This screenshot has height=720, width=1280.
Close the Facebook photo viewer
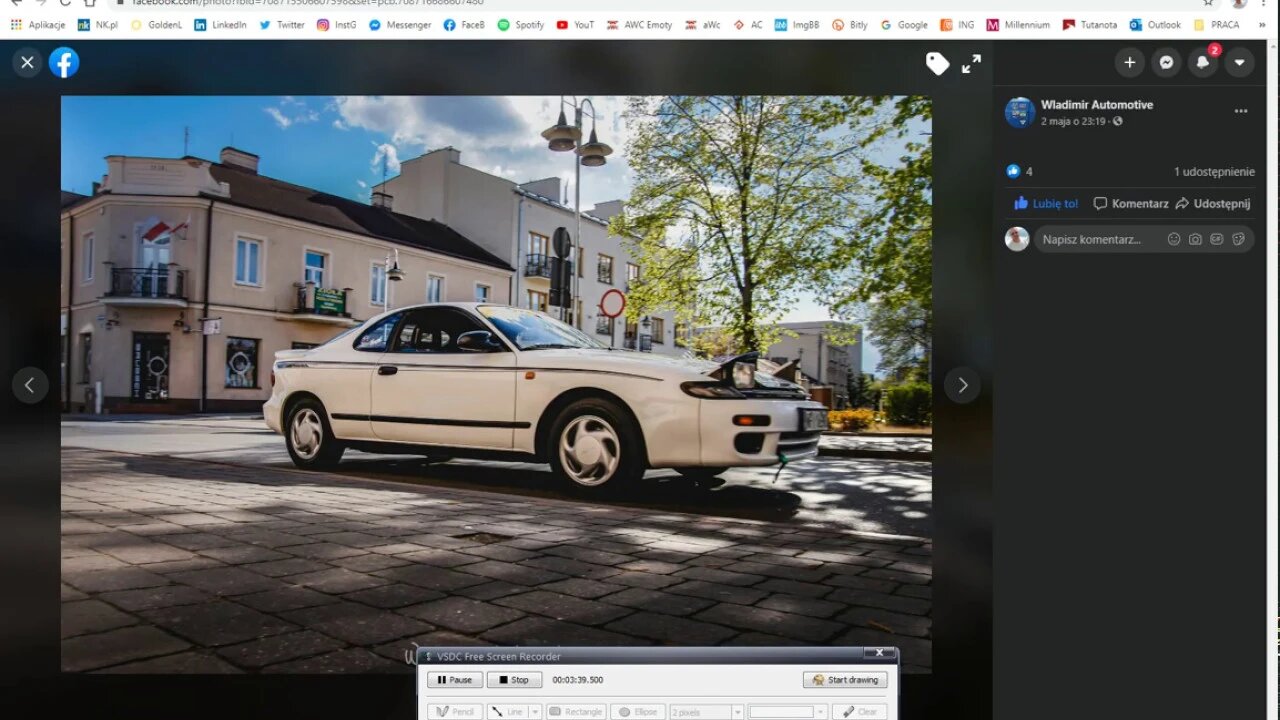coord(27,63)
